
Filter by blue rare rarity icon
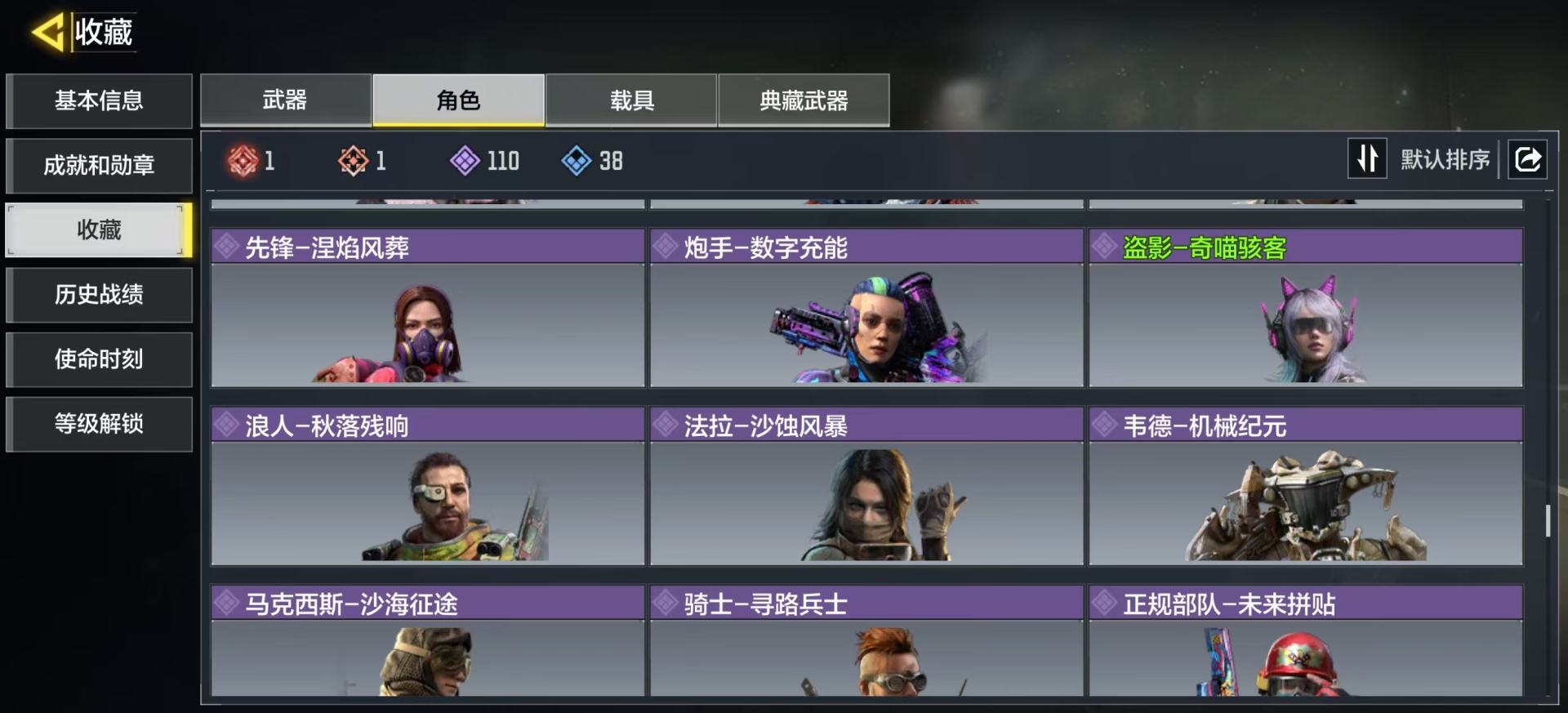tap(577, 161)
